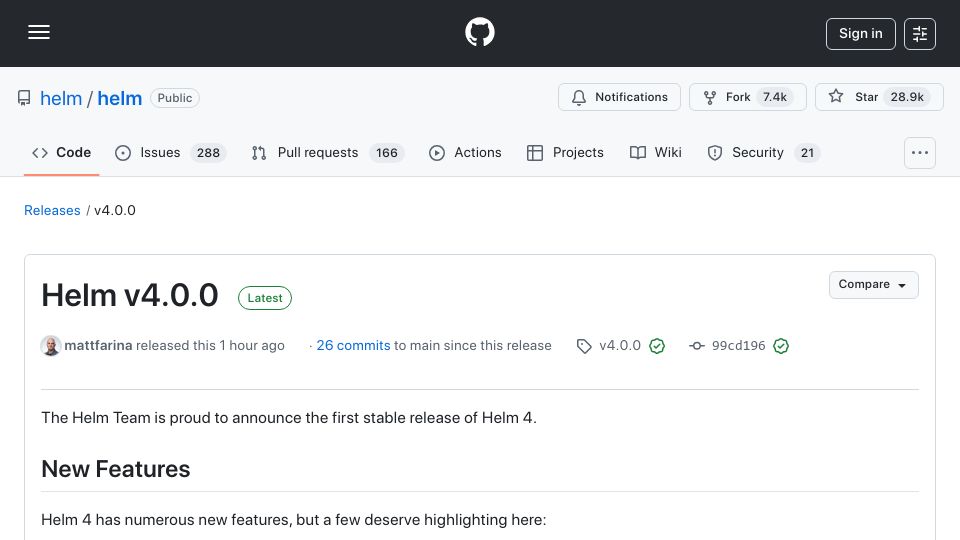Image resolution: width=960 pixels, height=540 pixels.
Task: Click the 7.4k fork count
Action: click(x=774, y=97)
